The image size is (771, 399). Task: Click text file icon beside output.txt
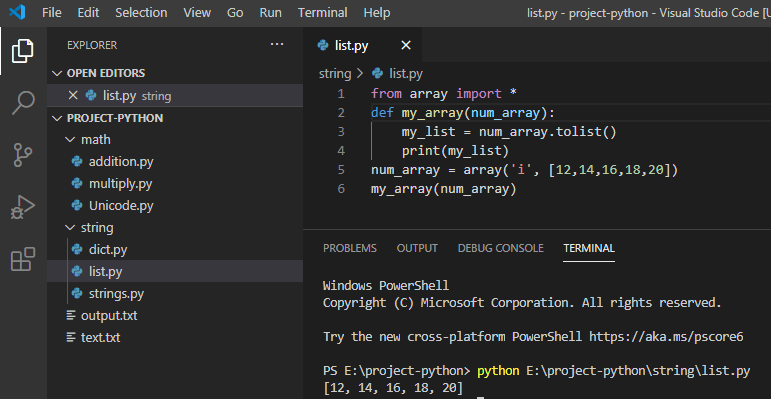click(x=71, y=315)
